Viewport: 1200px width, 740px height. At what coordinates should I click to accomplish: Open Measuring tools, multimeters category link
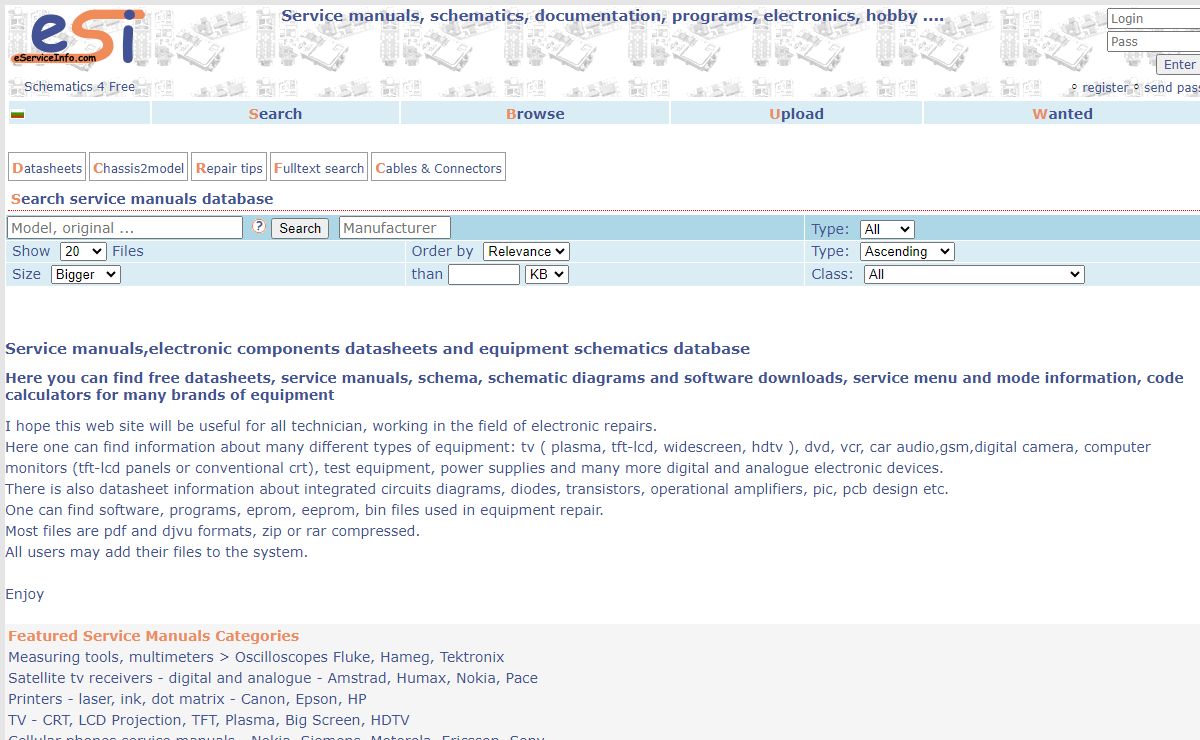click(256, 657)
